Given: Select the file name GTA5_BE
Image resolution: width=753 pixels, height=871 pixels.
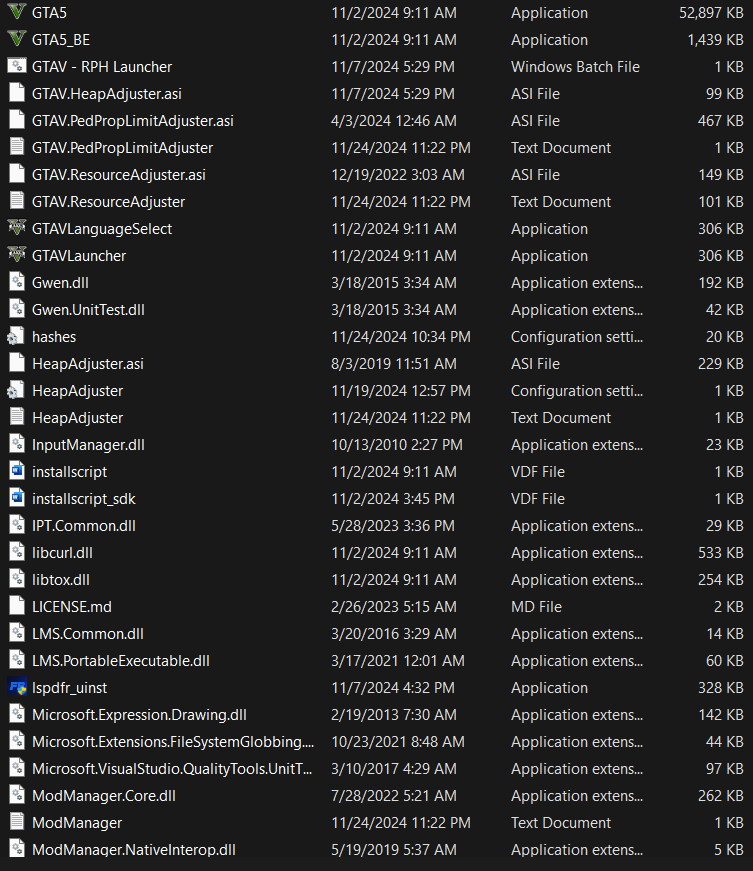Looking at the screenshot, I should click(x=61, y=40).
